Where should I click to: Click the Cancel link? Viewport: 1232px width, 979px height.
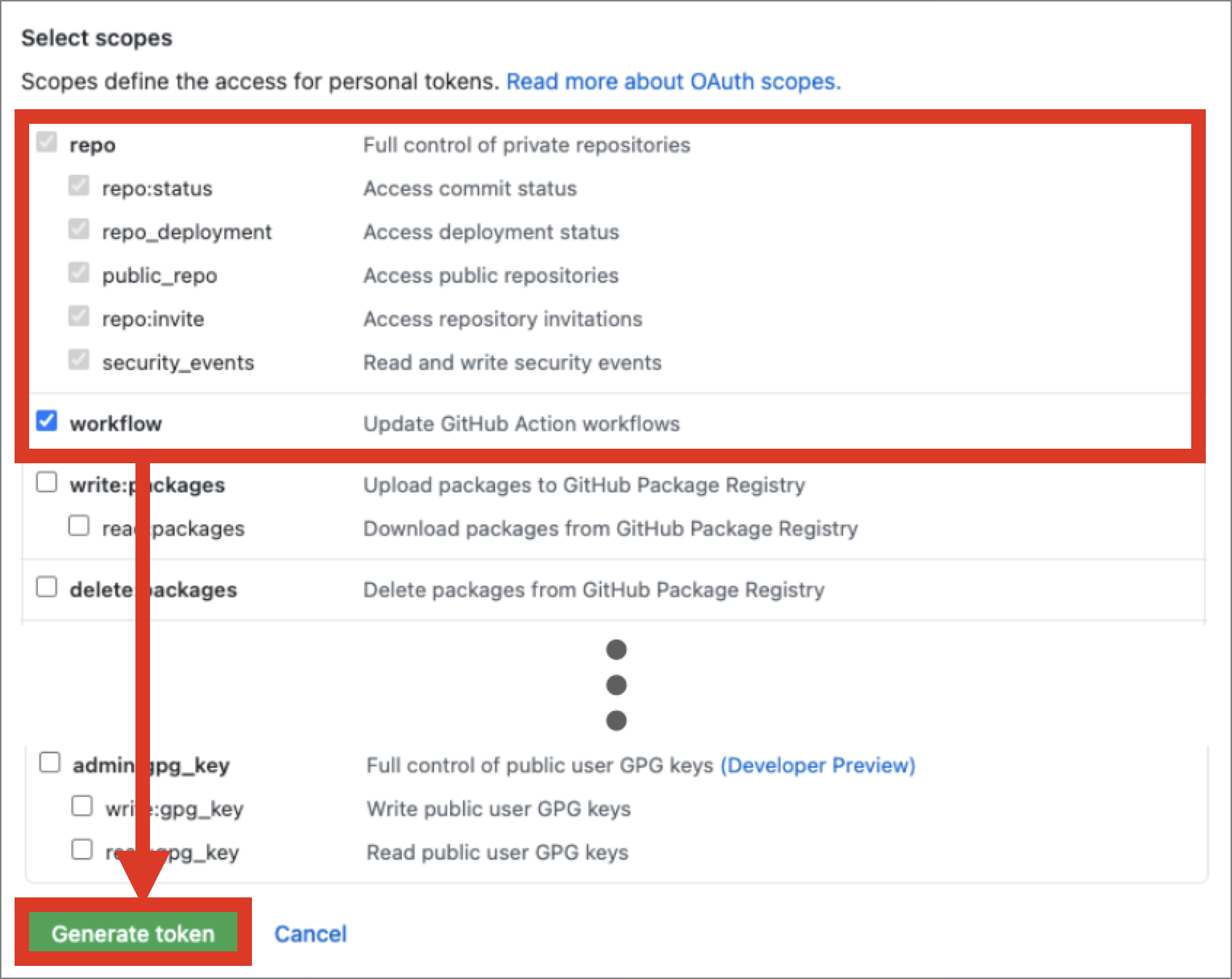click(x=311, y=934)
